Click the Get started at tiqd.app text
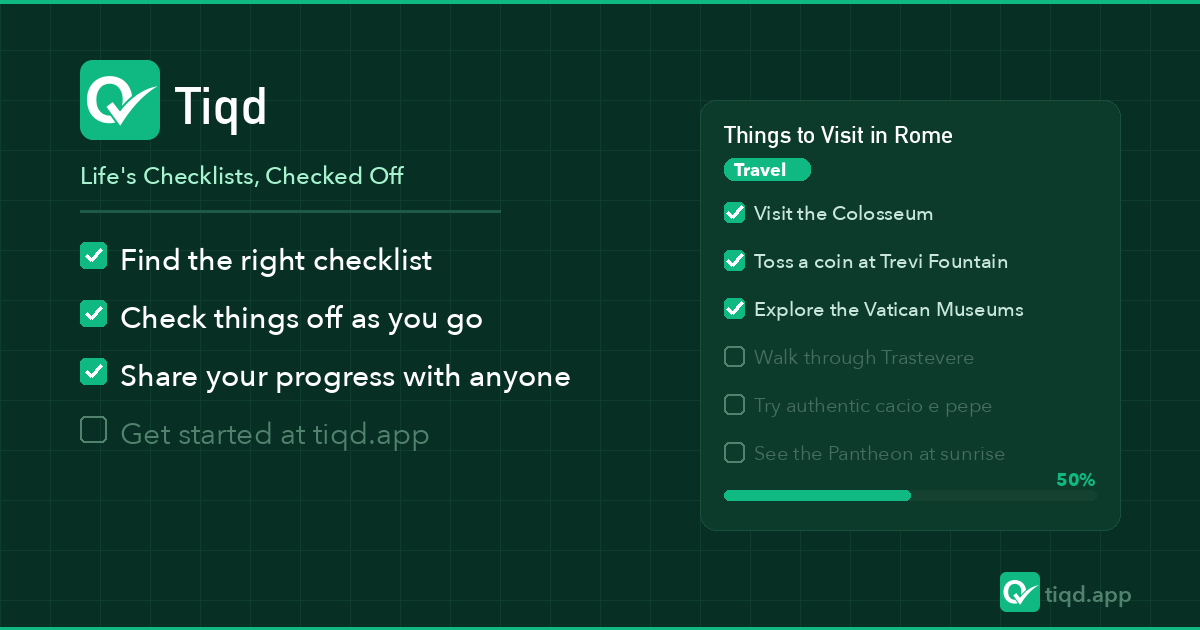The height and width of the screenshot is (630, 1200). tap(274, 434)
